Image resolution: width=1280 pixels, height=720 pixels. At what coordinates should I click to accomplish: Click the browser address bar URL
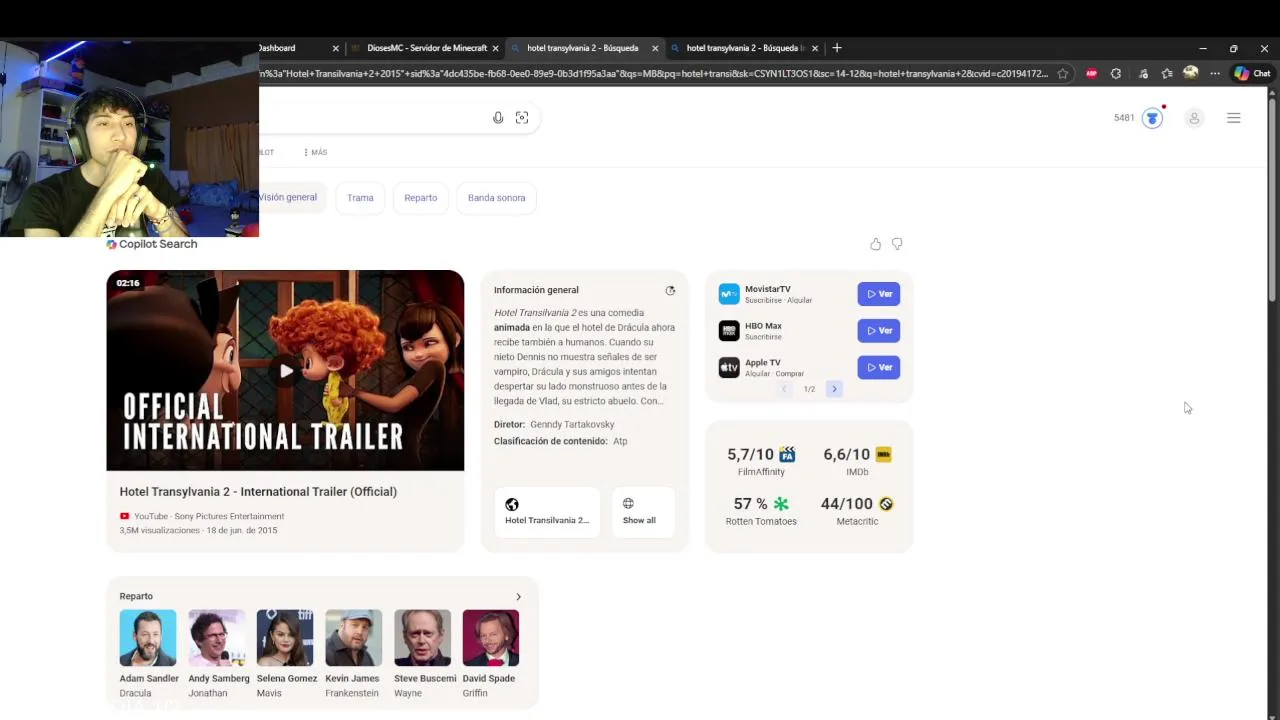(x=653, y=74)
